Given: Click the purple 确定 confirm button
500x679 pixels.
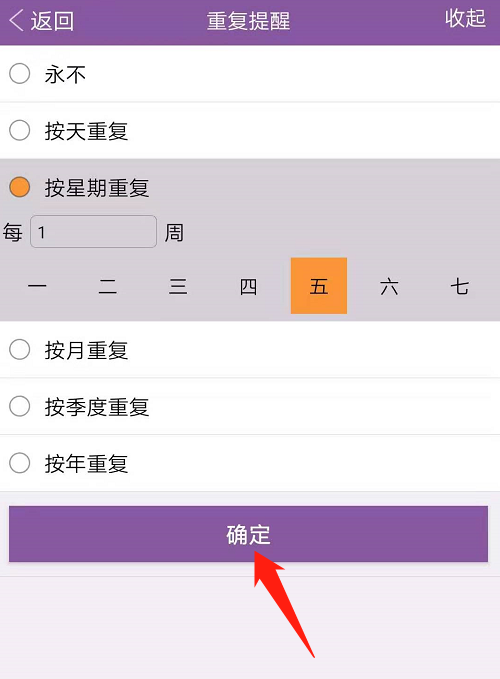Looking at the screenshot, I should point(248,534).
